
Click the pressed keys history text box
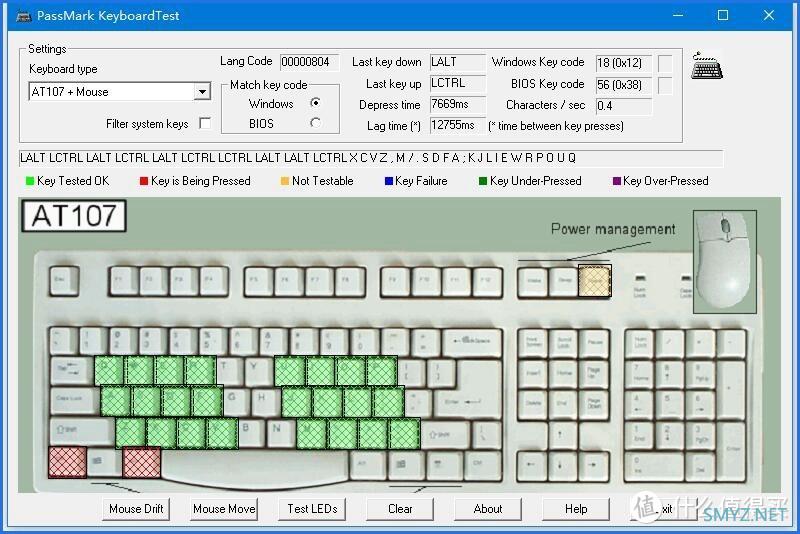(371, 158)
